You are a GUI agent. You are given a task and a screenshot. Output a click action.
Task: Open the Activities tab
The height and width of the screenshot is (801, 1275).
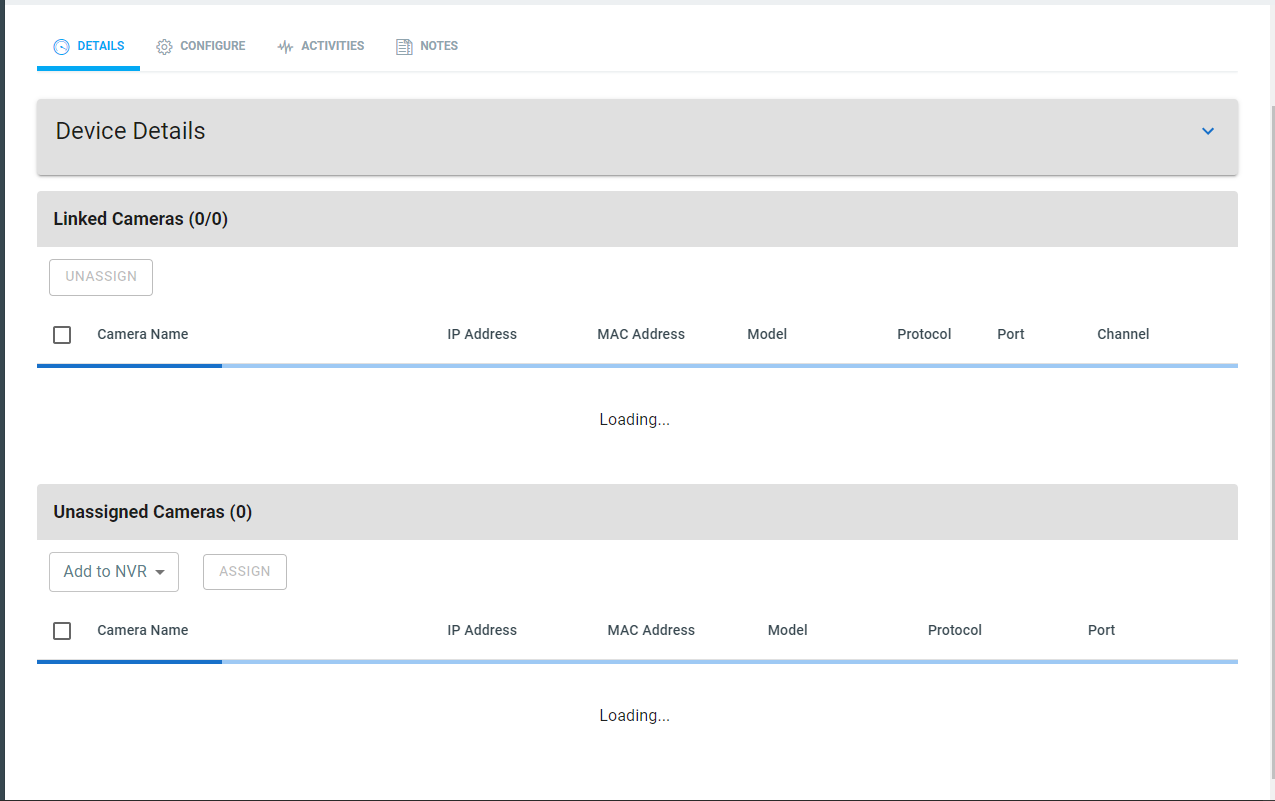point(320,47)
